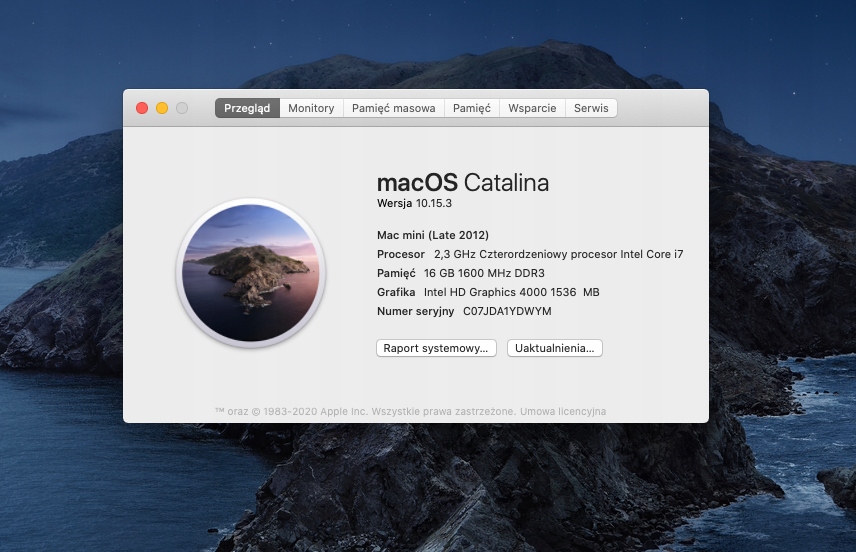
Task: Click the Uaktualnienia... button
Action: pyautogui.click(x=555, y=348)
